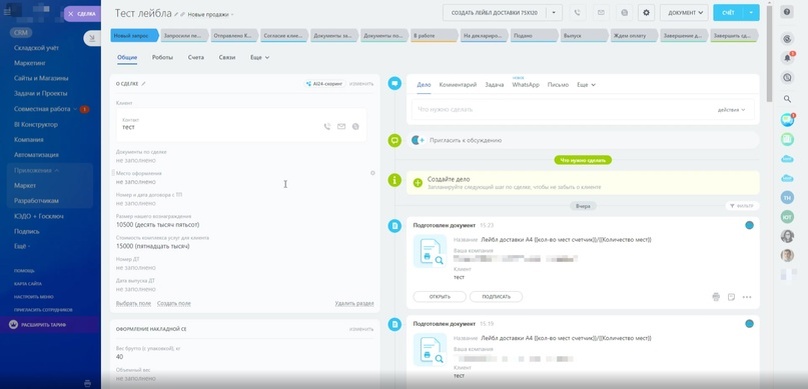Set deal stage to В работе

[433, 36]
